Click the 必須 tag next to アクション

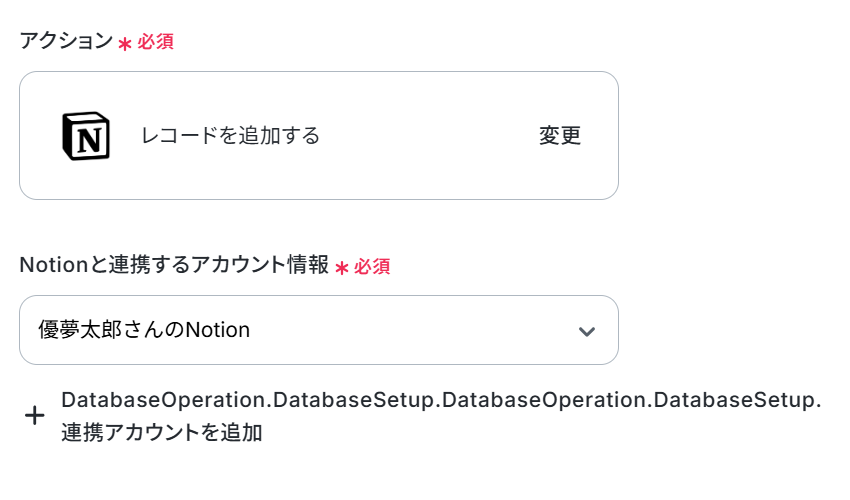(x=156, y=42)
